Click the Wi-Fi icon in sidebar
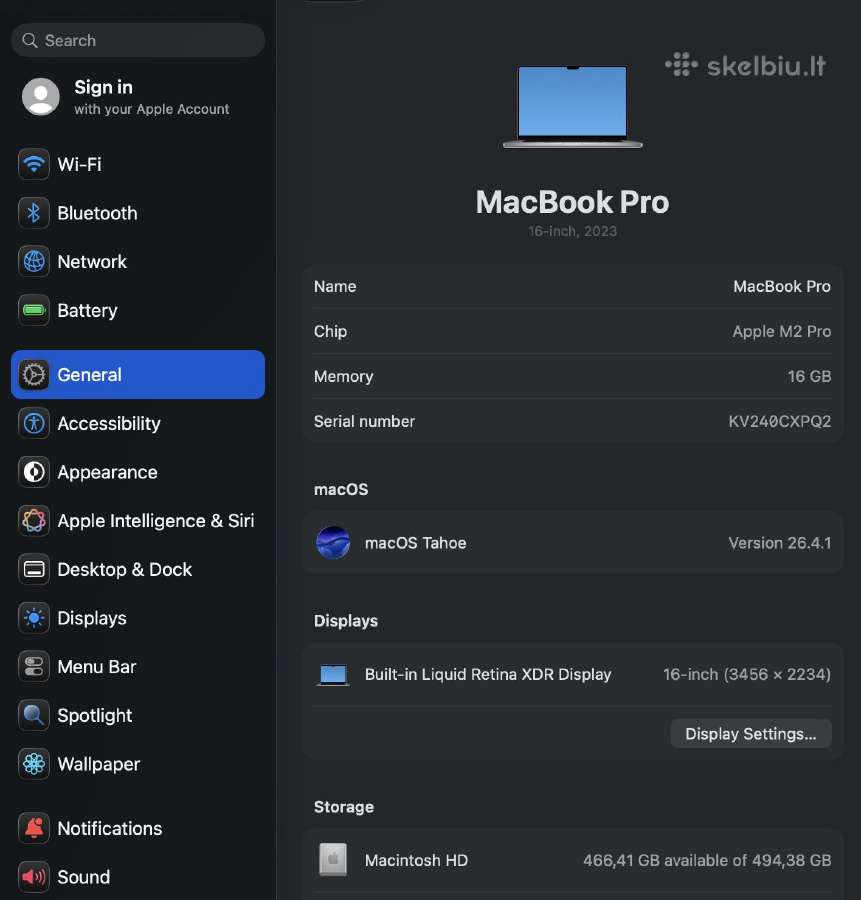Screen dimensions: 861x900 (x=34, y=164)
